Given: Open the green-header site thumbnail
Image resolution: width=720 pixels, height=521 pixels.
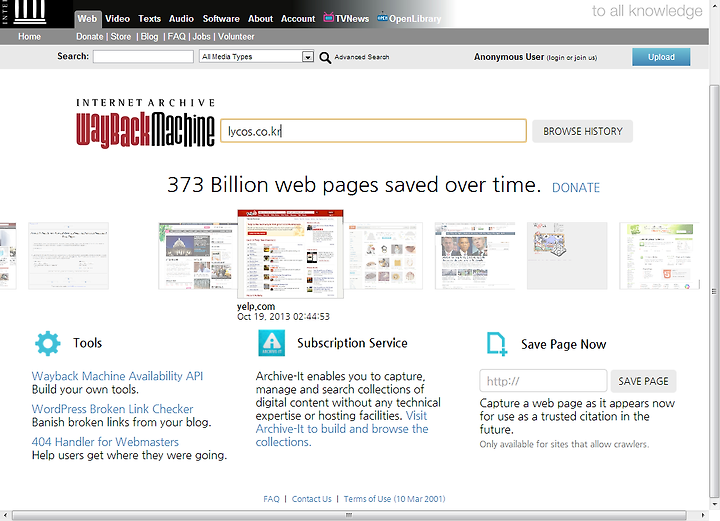Looking at the screenshot, I should pyautogui.click(x=659, y=256).
